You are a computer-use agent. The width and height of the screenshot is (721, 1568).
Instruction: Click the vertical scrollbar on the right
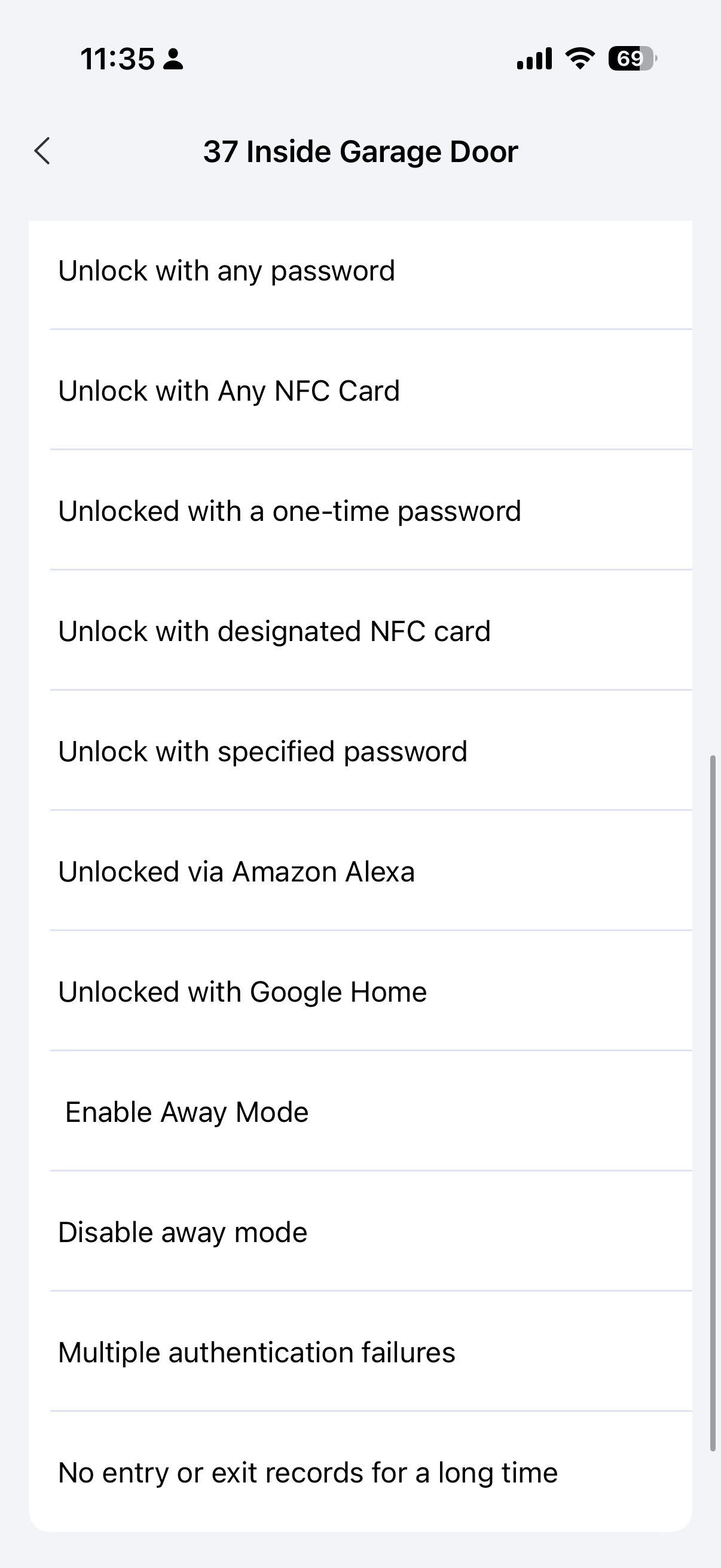[713, 1103]
